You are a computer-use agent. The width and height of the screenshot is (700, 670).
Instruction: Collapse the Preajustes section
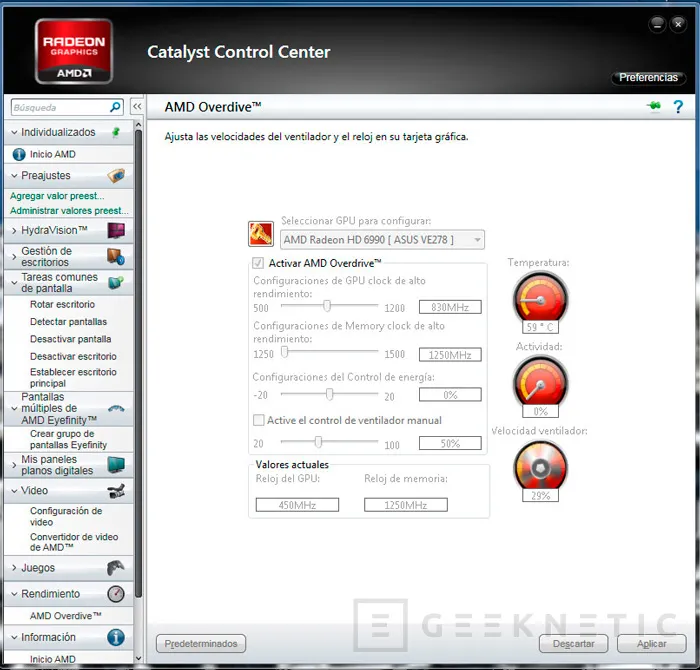[x=14, y=176]
